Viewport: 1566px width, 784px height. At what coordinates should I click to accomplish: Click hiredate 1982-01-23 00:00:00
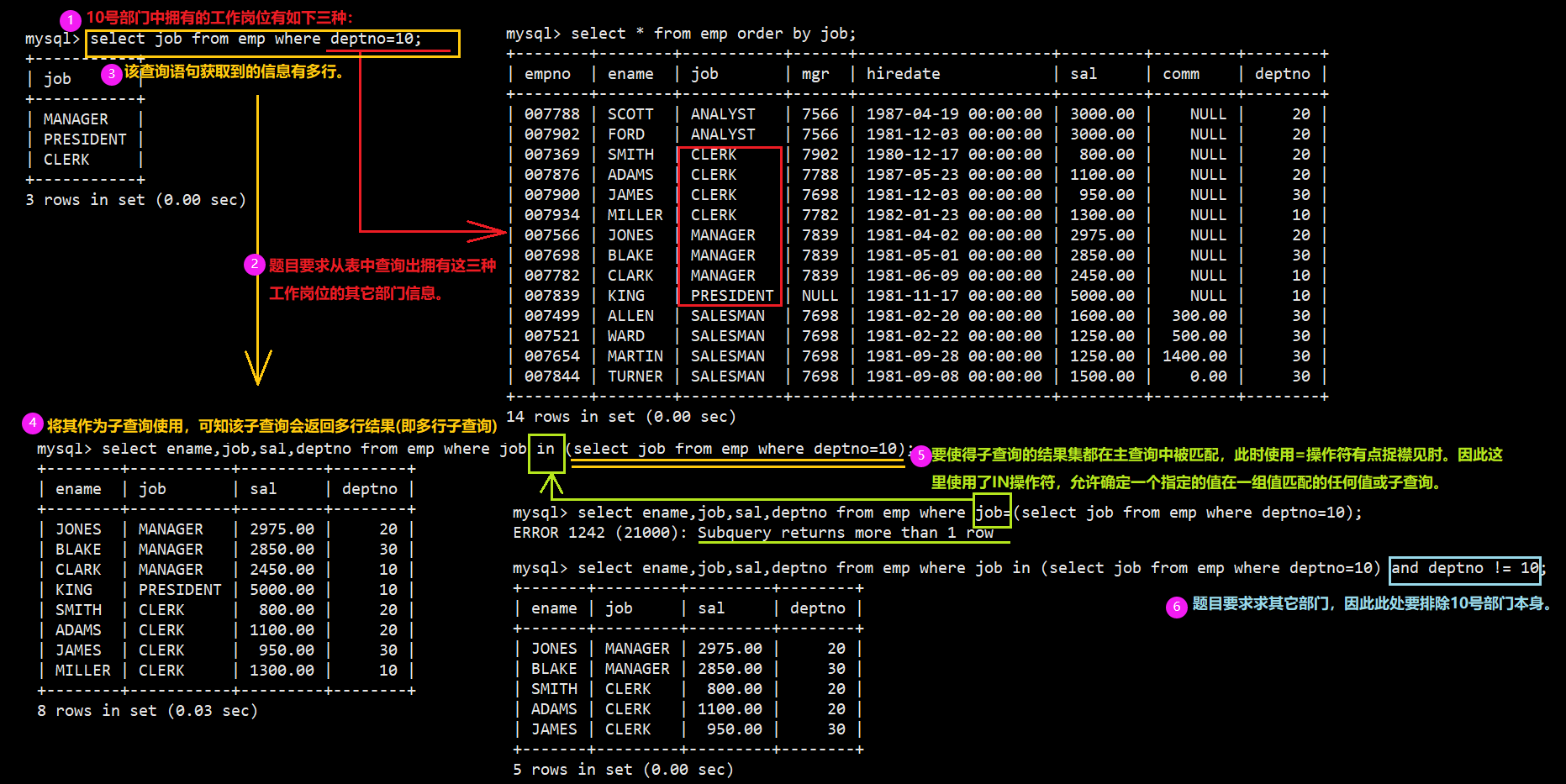pos(954,215)
